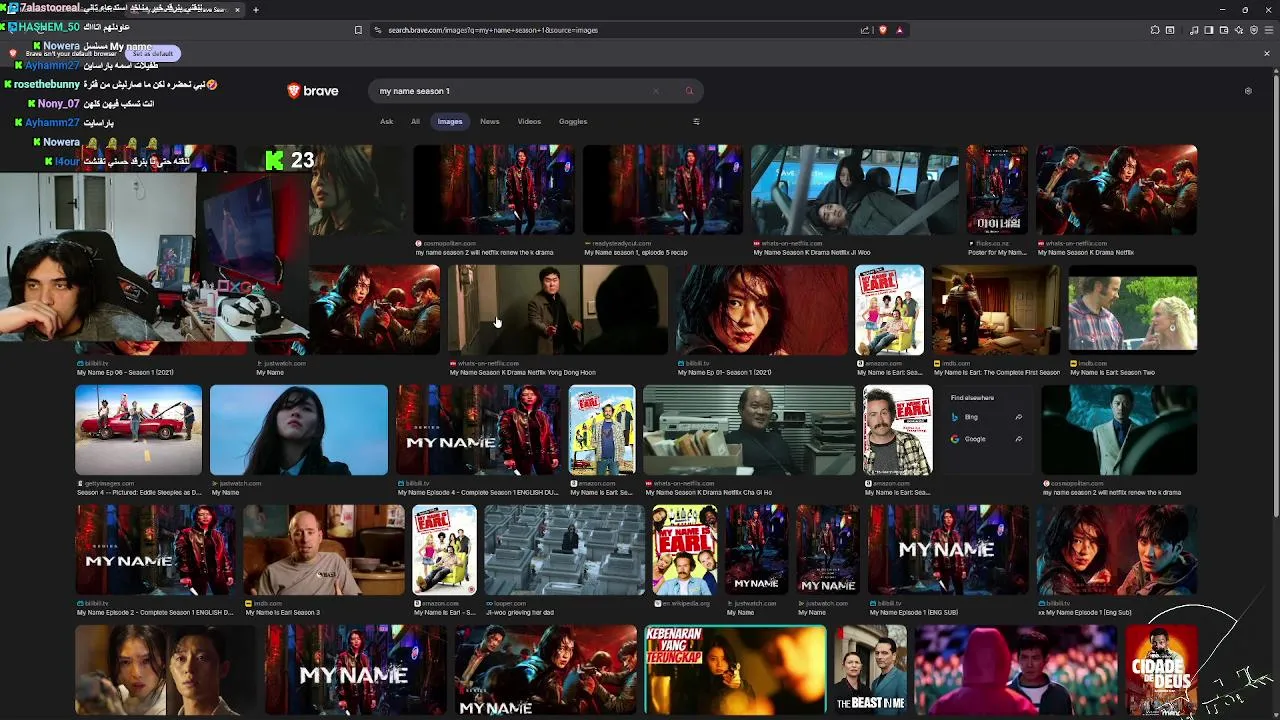Image resolution: width=1280 pixels, height=720 pixels.
Task: Open 'My Name Season K Drama Netflix Ji Woo' image
Action: click(855, 190)
